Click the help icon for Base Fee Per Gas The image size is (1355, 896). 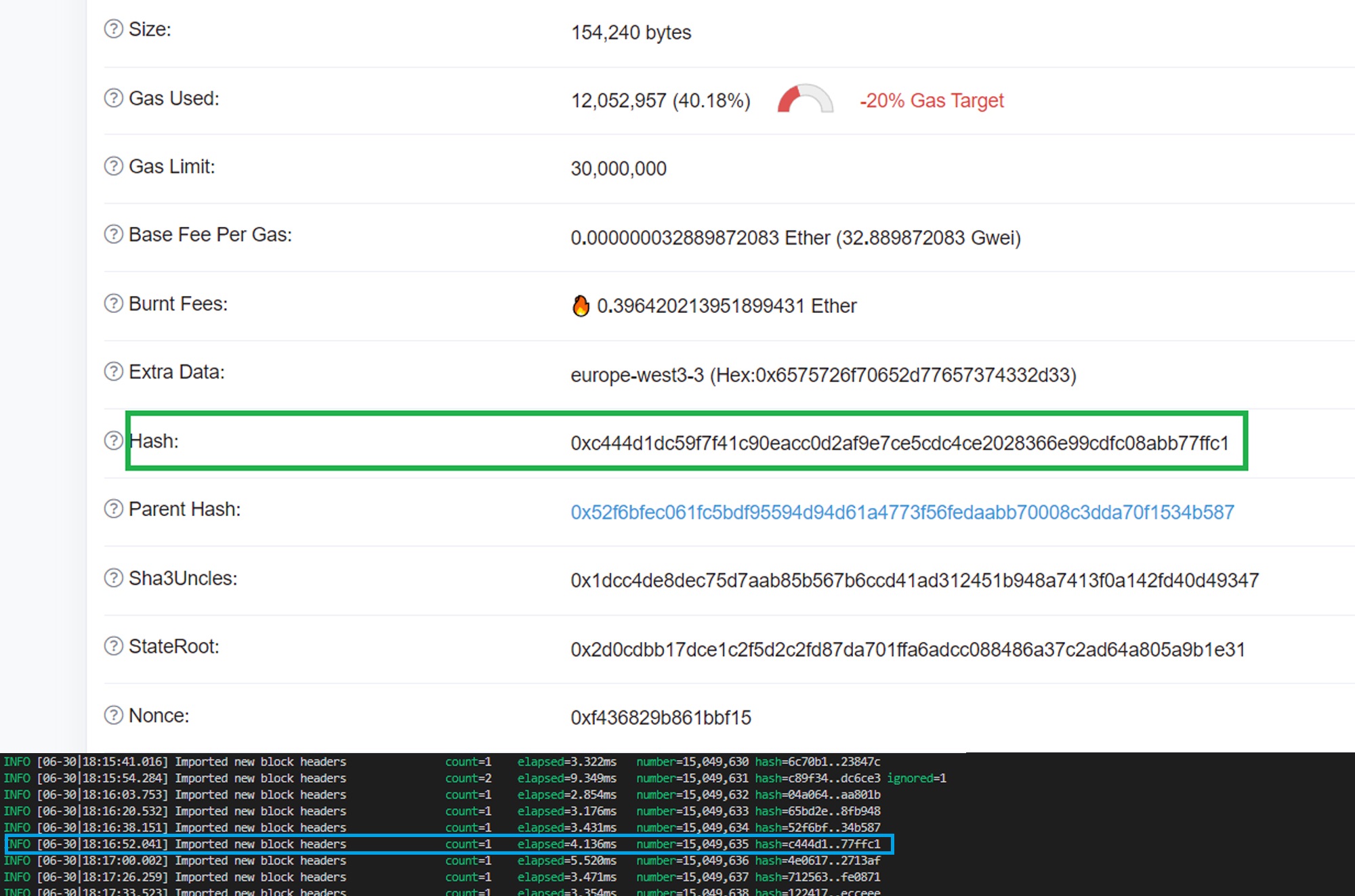[113, 234]
